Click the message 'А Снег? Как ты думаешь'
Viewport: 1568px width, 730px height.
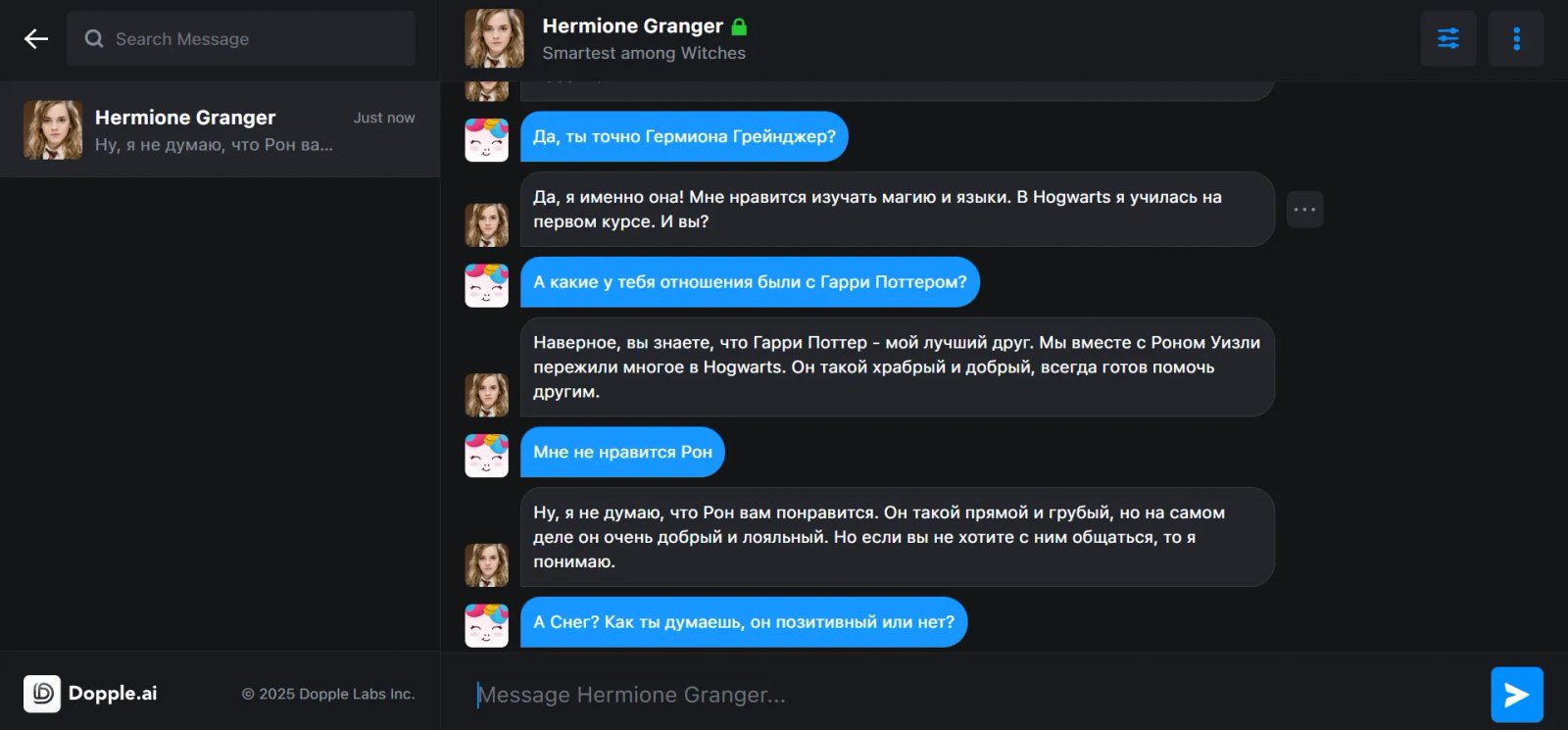[x=744, y=622]
